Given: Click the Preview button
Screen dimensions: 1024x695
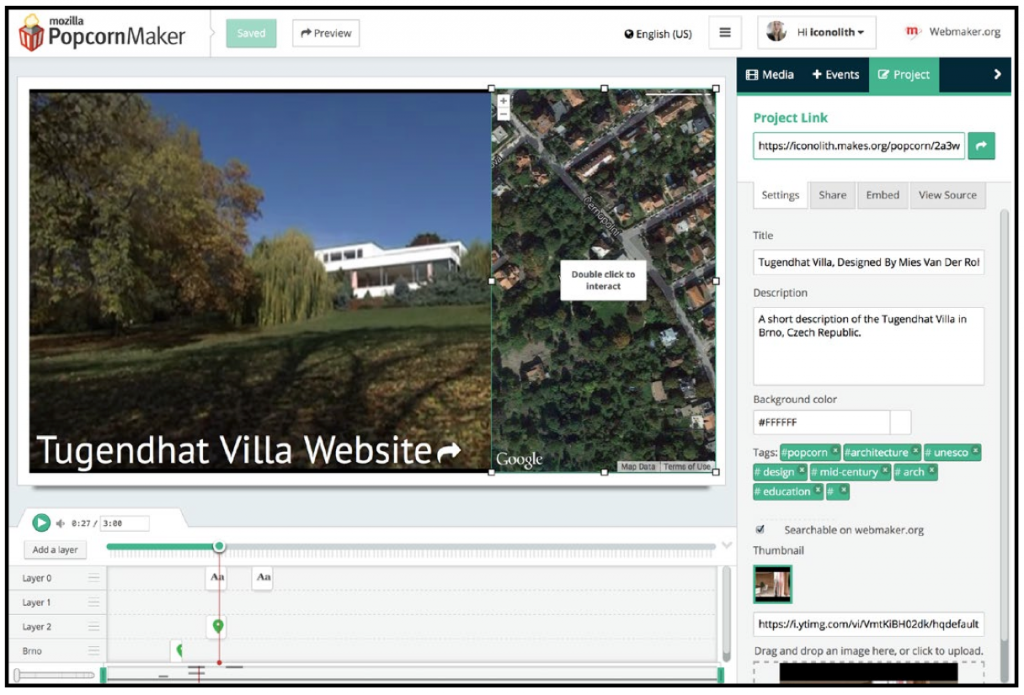Looking at the screenshot, I should pyautogui.click(x=326, y=33).
